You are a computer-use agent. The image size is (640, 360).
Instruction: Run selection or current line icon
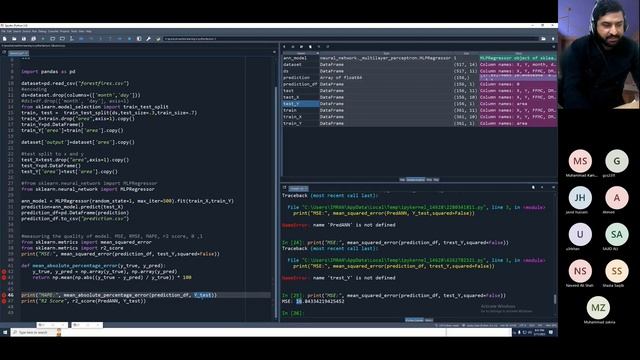(x=71, y=39)
